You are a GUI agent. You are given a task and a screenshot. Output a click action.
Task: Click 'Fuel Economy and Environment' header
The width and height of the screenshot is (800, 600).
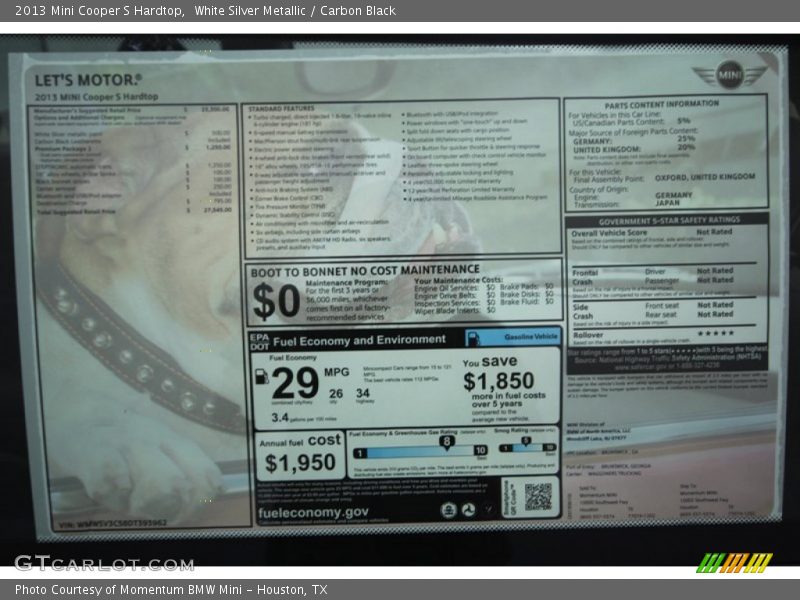359,340
